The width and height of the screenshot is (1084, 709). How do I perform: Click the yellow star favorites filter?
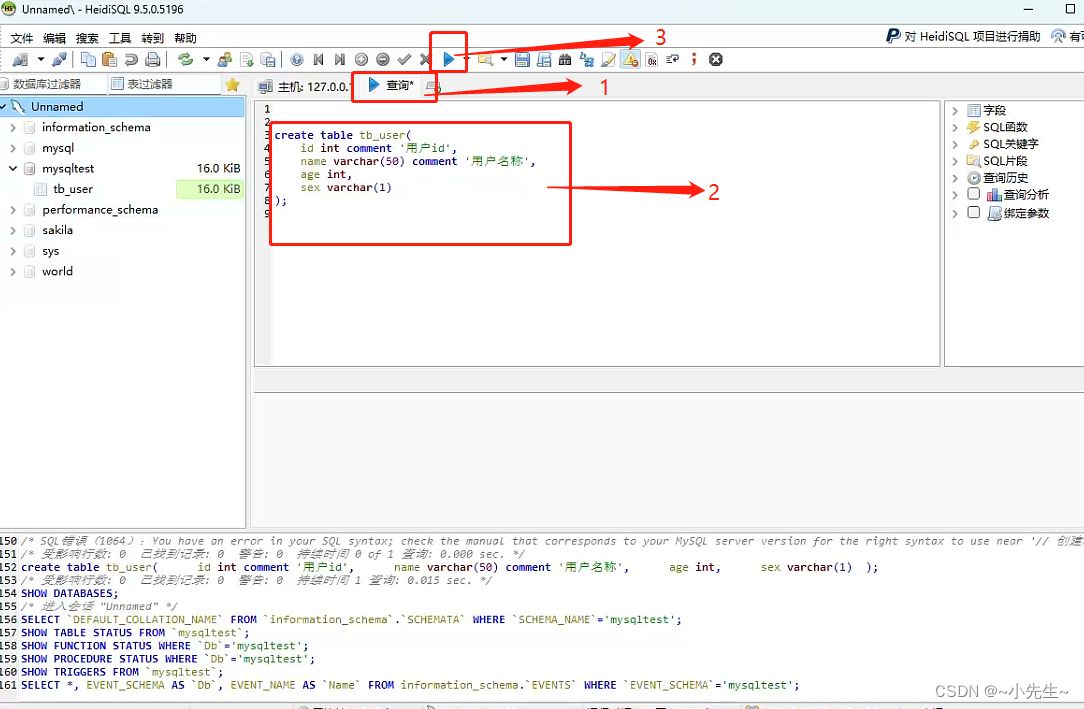pyautogui.click(x=232, y=85)
